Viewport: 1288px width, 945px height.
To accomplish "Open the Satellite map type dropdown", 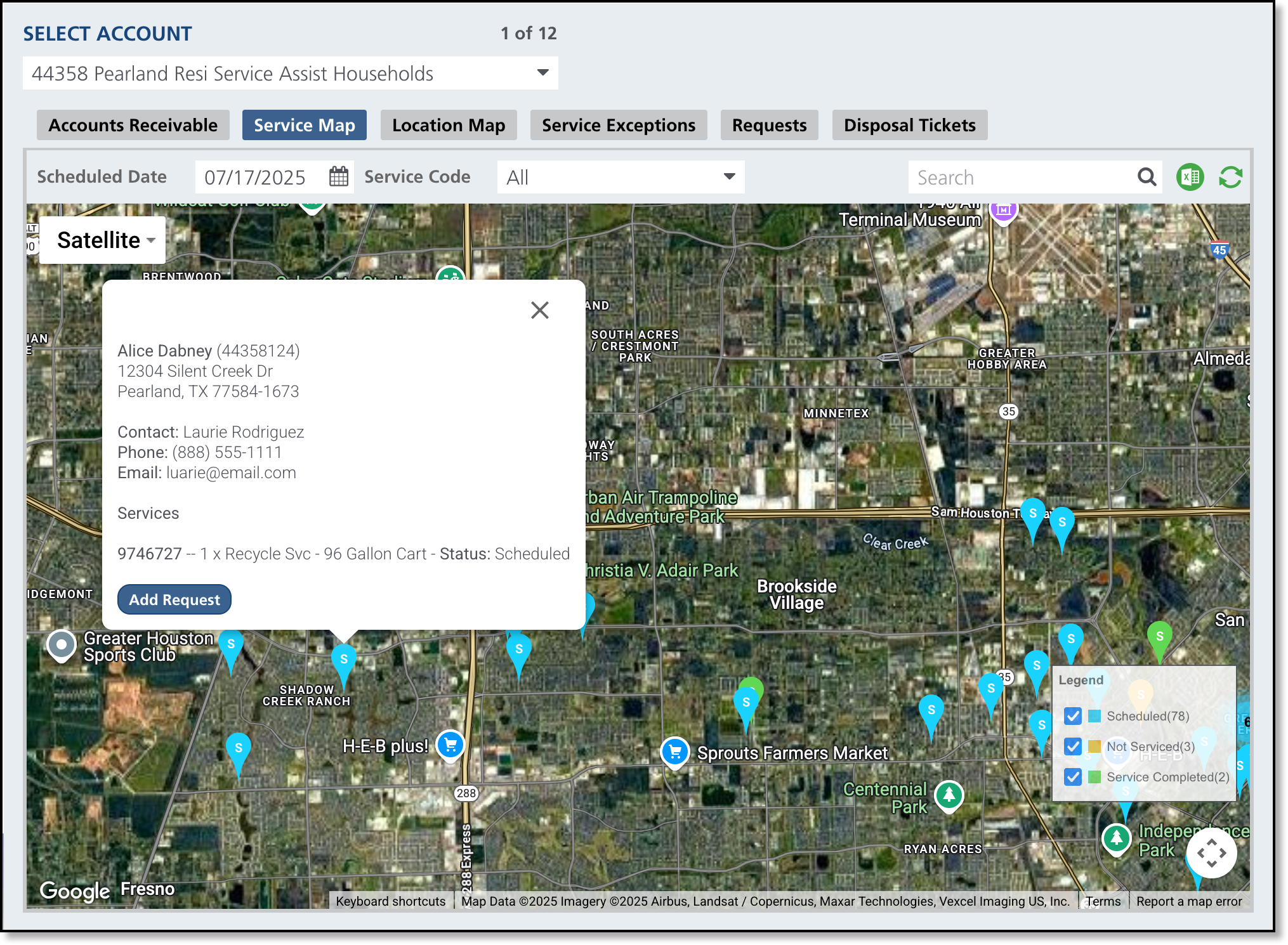I will point(103,240).
